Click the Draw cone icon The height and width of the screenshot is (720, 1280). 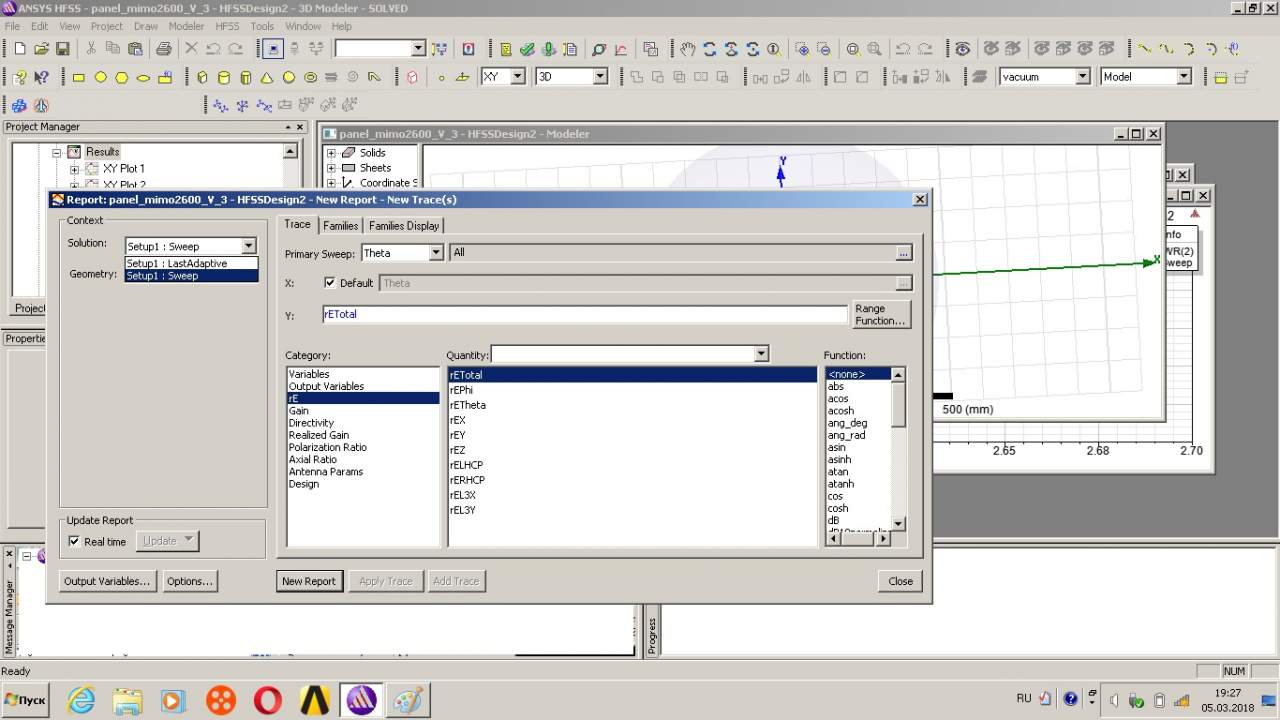[267, 77]
